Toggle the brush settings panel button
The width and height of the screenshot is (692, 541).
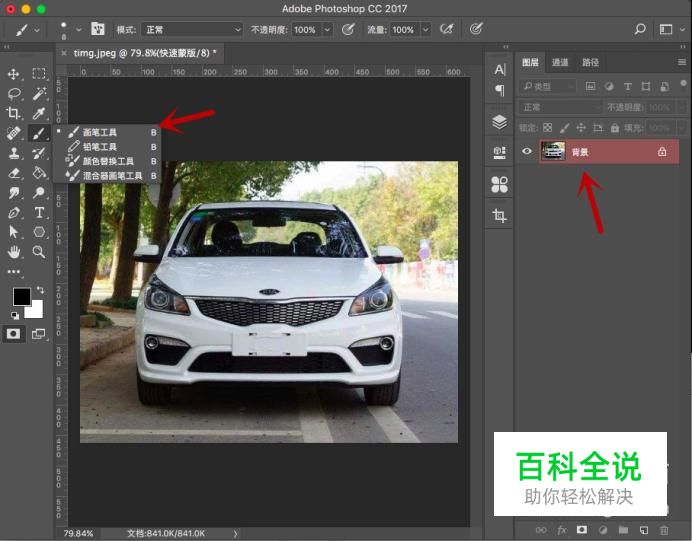[x=98, y=29]
